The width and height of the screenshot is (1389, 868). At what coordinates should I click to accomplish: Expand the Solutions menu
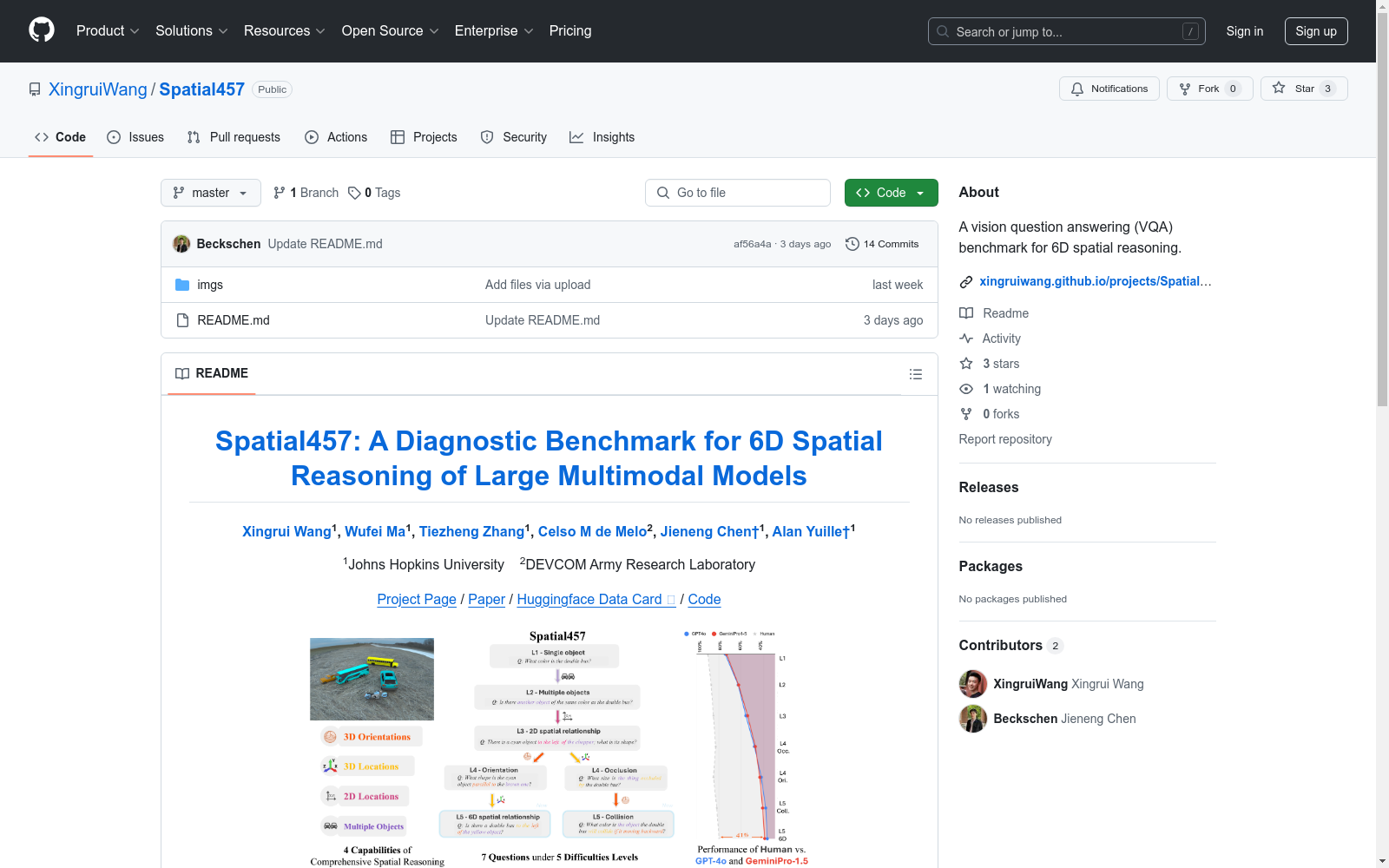point(192,31)
